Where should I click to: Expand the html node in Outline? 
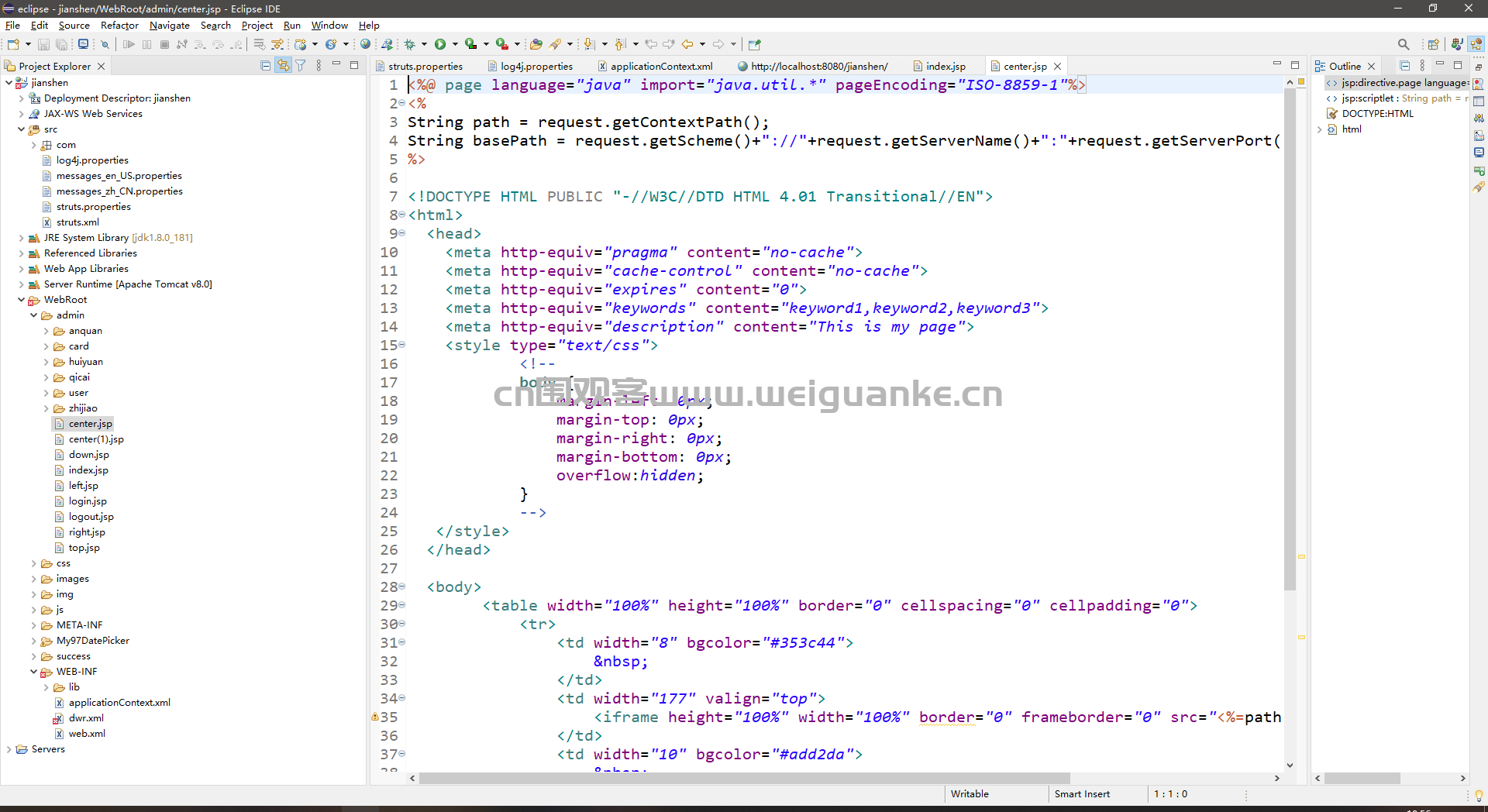tap(1319, 129)
